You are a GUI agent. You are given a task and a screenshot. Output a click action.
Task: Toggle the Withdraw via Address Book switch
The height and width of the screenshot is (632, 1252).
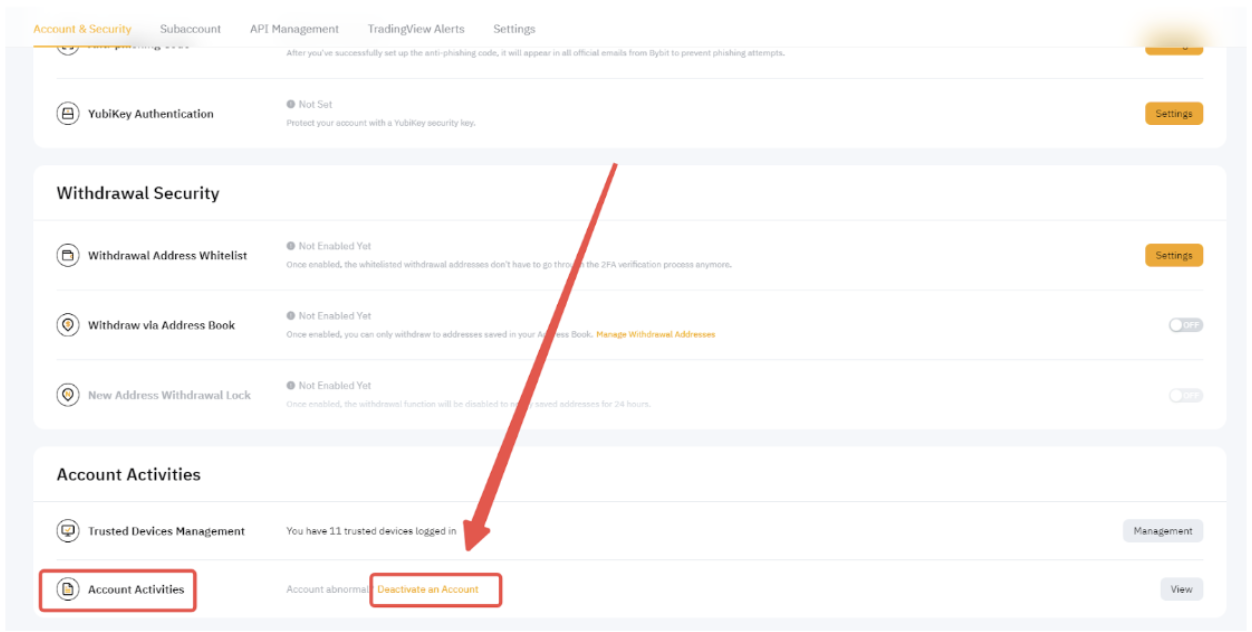(1185, 325)
